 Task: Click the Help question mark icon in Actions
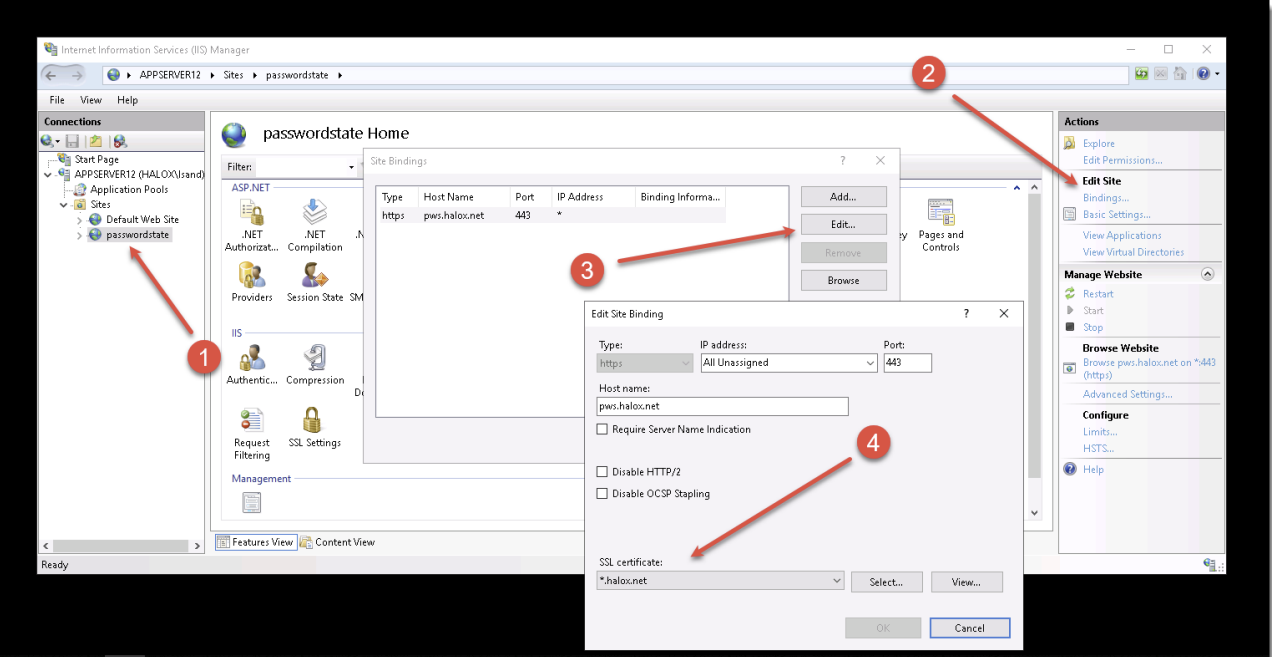pyautogui.click(x=1070, y=469)
